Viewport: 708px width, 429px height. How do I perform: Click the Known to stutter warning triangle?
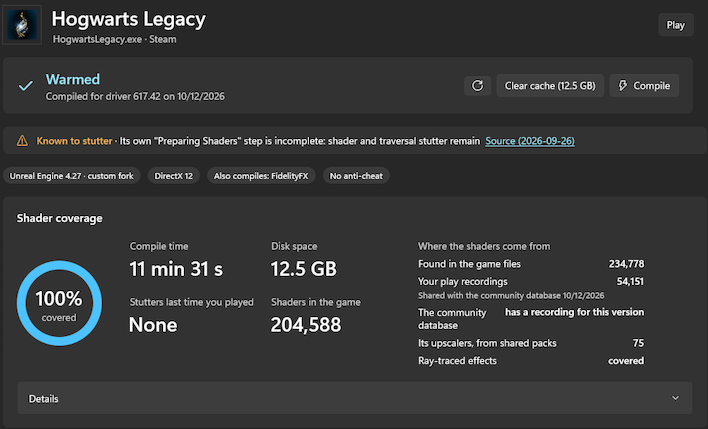pyautogui.click(x=22, y=141)
